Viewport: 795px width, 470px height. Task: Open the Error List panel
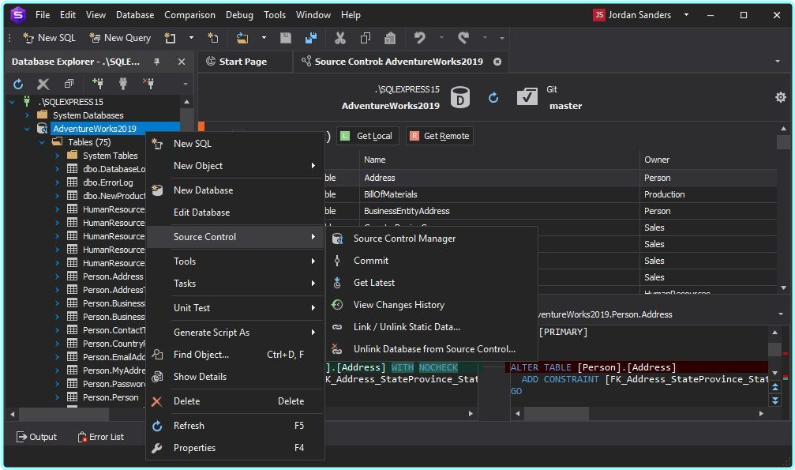click(100, 437)
